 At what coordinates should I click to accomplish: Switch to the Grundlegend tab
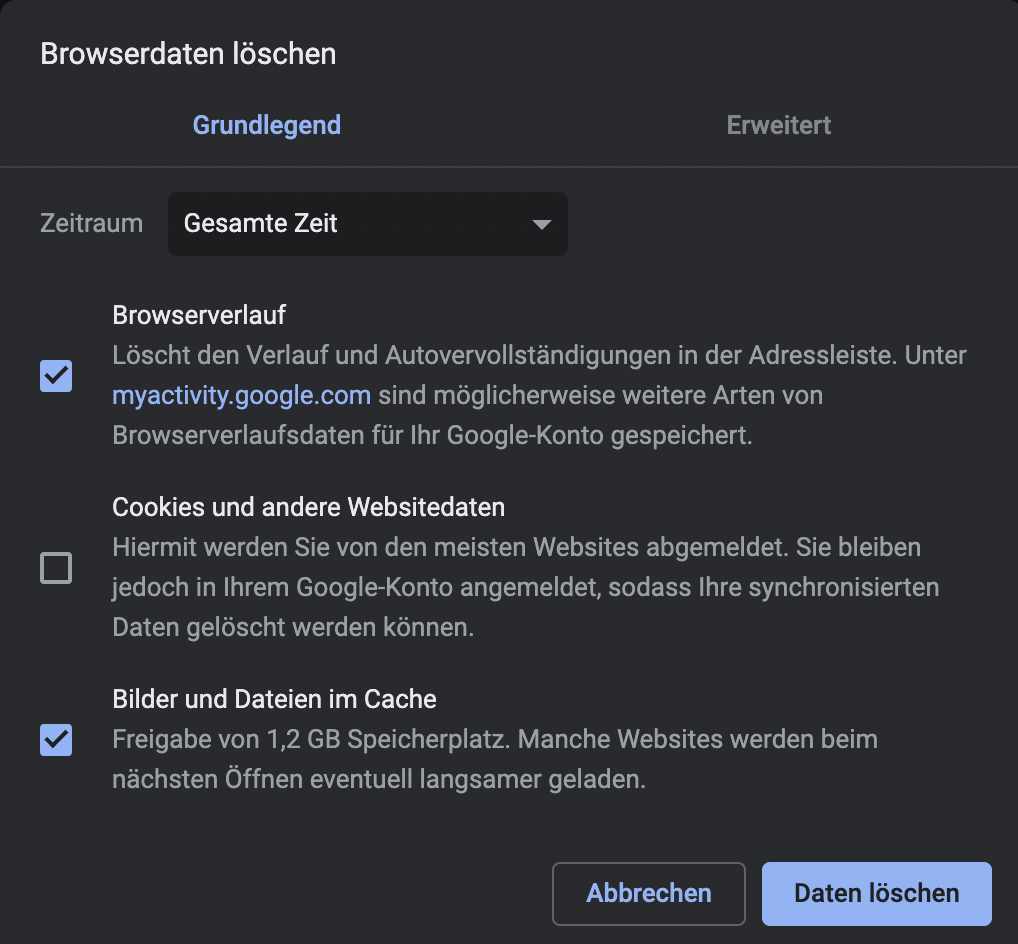click(x=266, y=125)
